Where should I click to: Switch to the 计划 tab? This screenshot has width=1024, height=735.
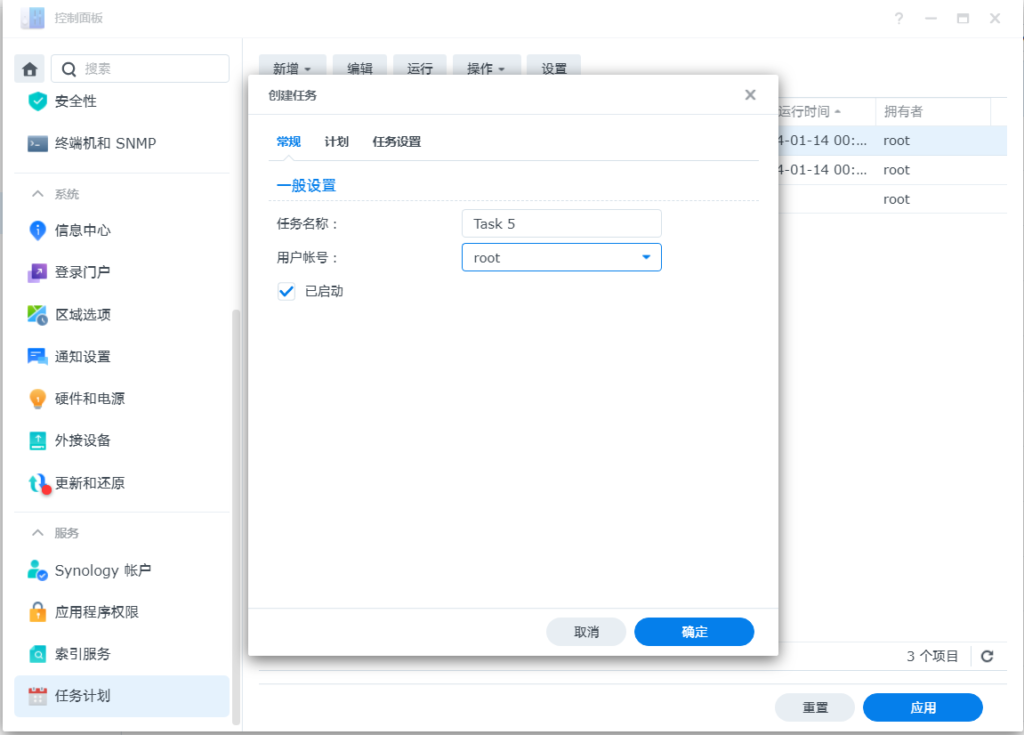[x=337, y=141]
